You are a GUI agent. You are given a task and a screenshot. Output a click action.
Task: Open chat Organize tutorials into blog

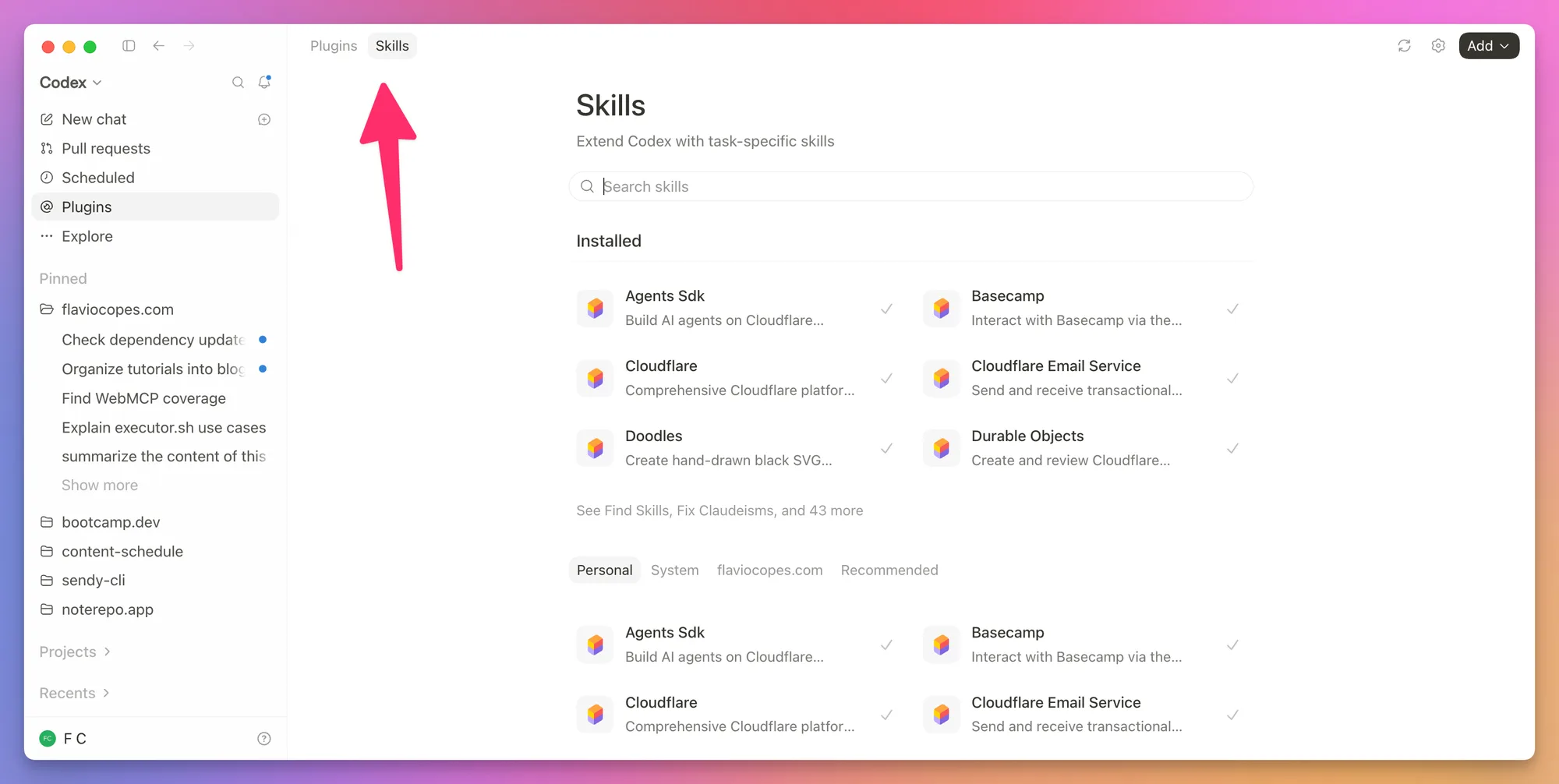155,369
